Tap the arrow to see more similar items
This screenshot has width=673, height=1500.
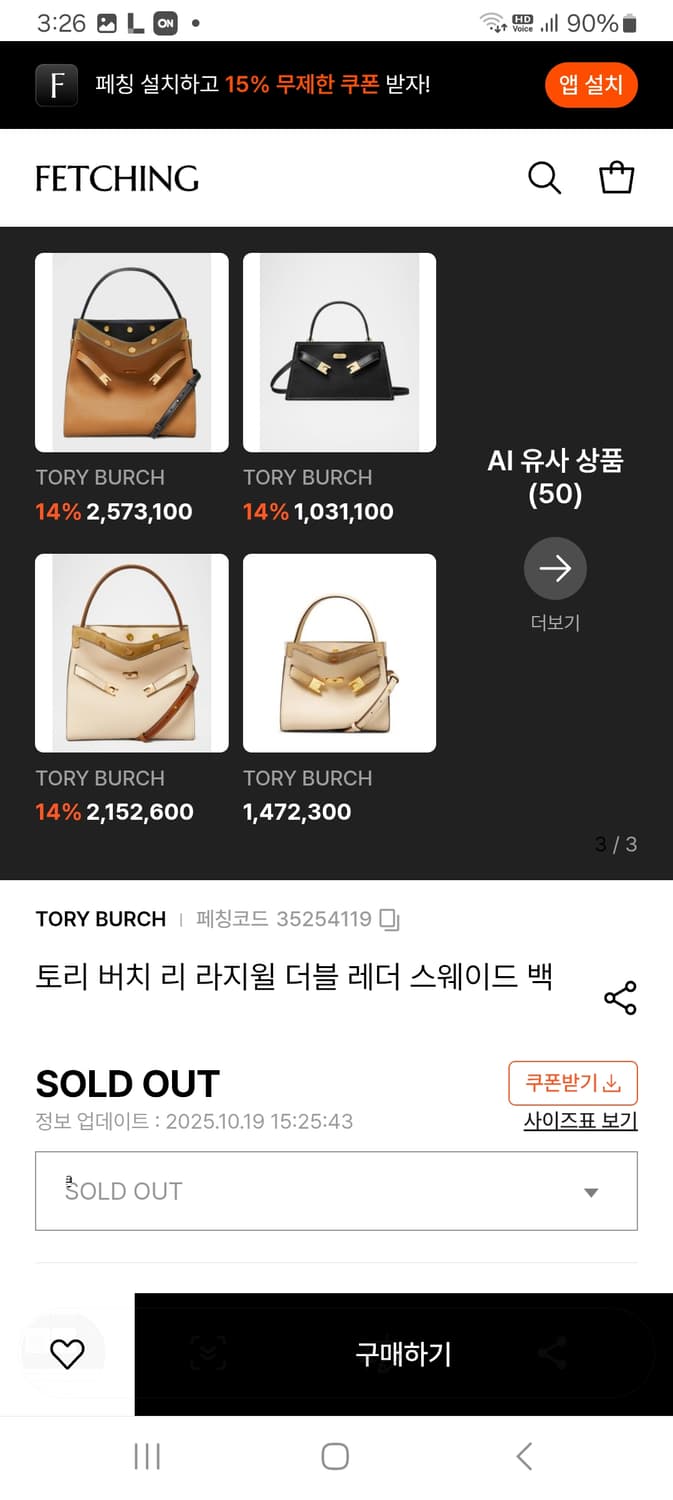click(x=555, y=569)
